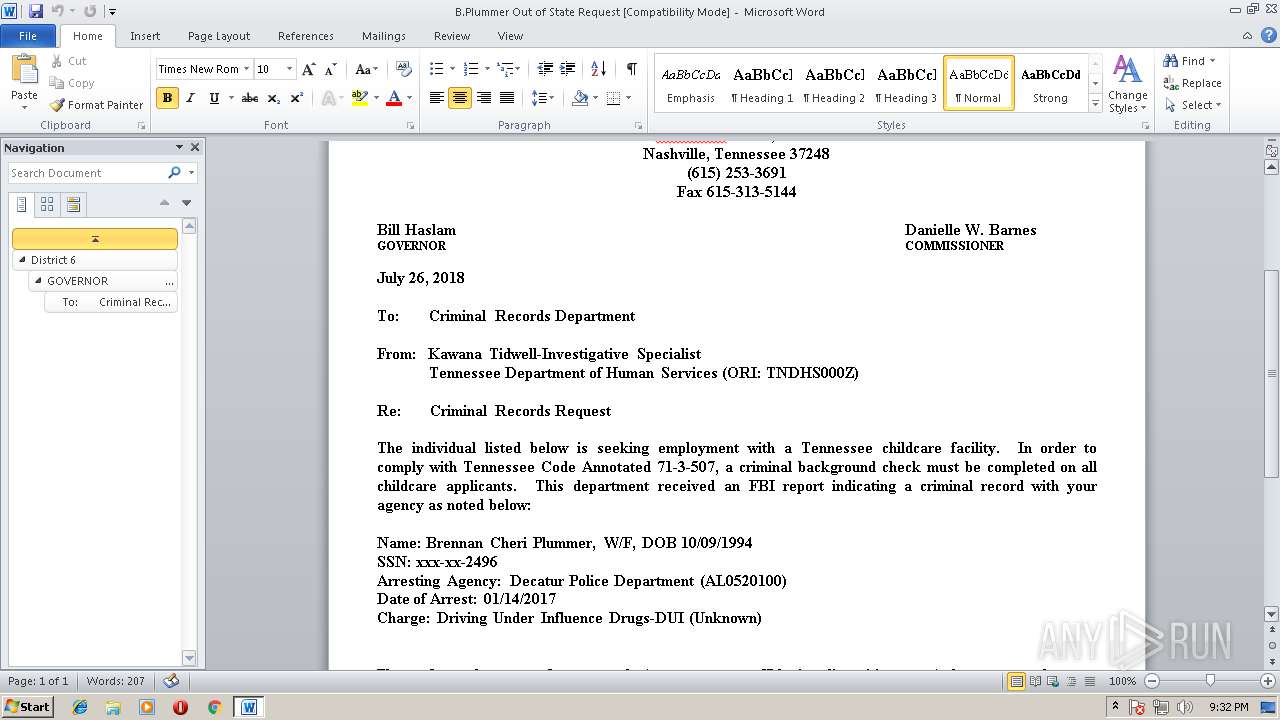This screenshot has width=1280, height=720.
Task: Click the Zoom In plus button
Action: 1267,681
